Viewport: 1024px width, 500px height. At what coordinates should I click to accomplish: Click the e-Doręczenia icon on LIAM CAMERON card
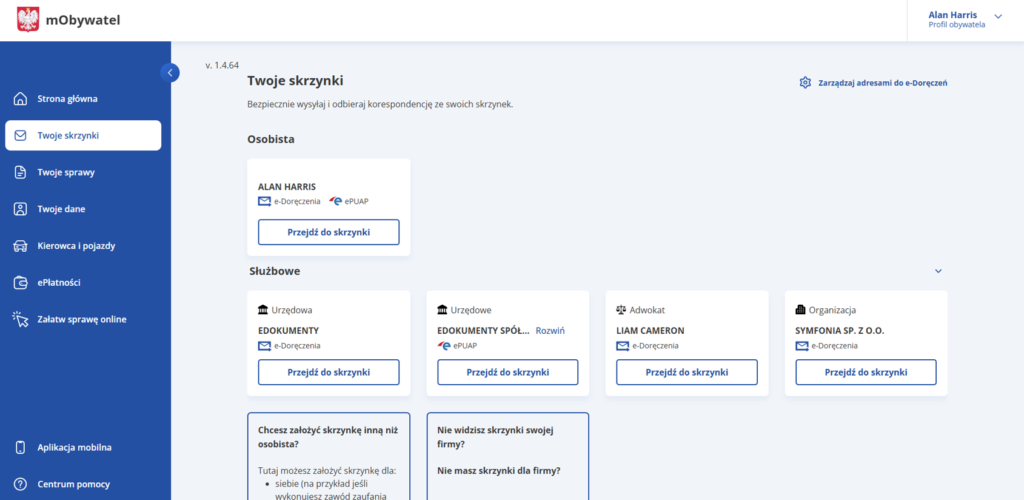(x=623, y=346)
